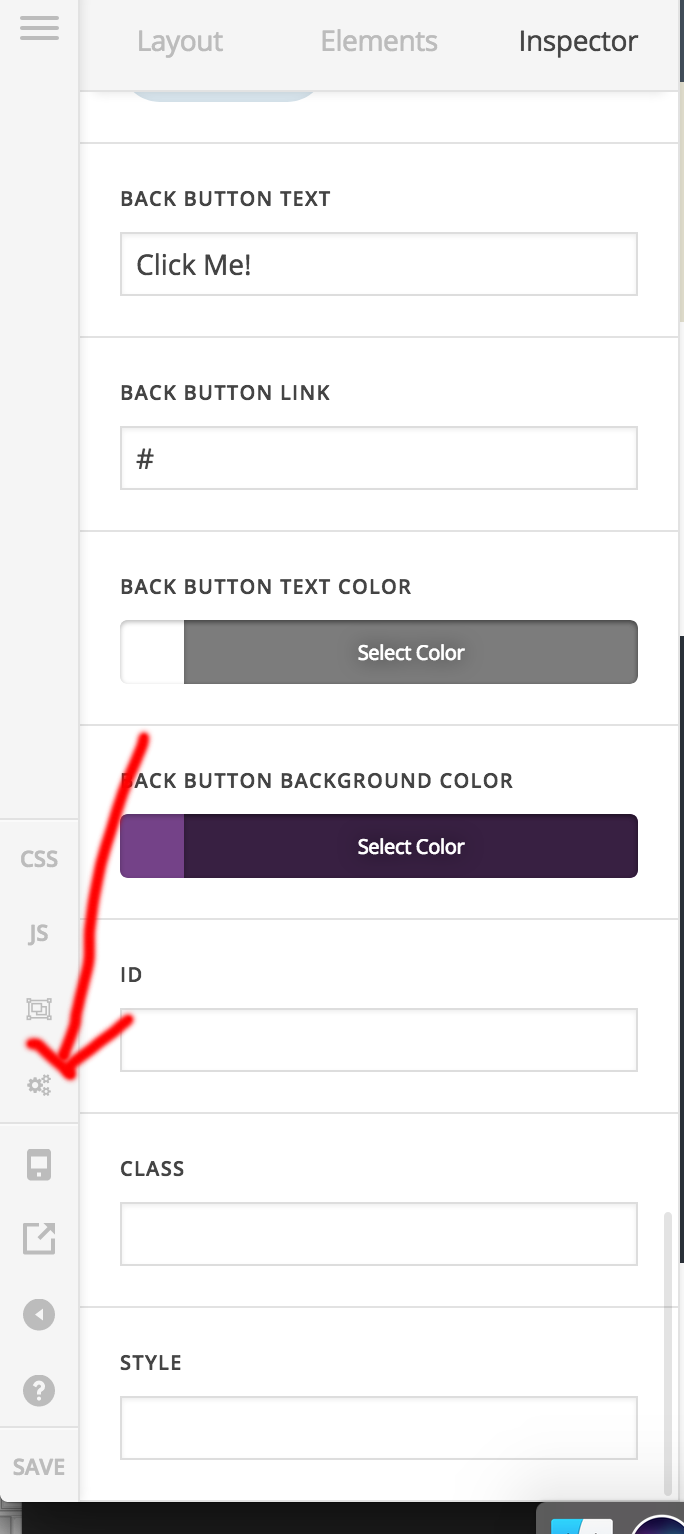Click the back circle arrow icon
This screenshot has height=1534, width=684.
pyautogui.click(x=38, y=1314)
